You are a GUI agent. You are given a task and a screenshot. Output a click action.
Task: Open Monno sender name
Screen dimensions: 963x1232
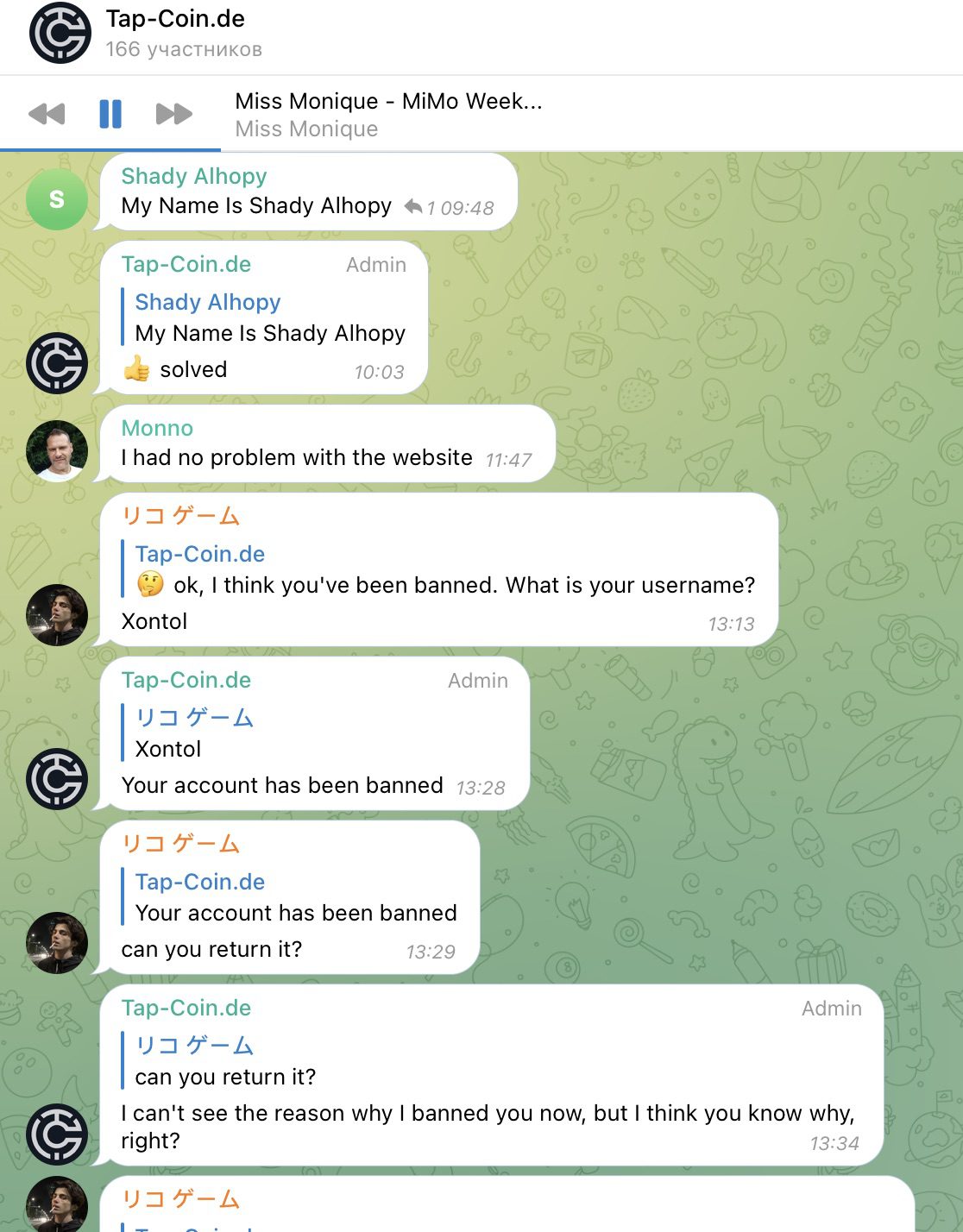[x=157, y=428]
